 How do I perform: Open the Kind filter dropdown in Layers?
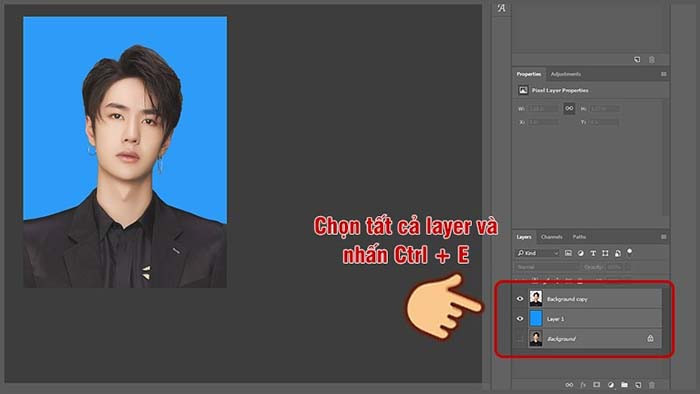[x=538, y=253]
